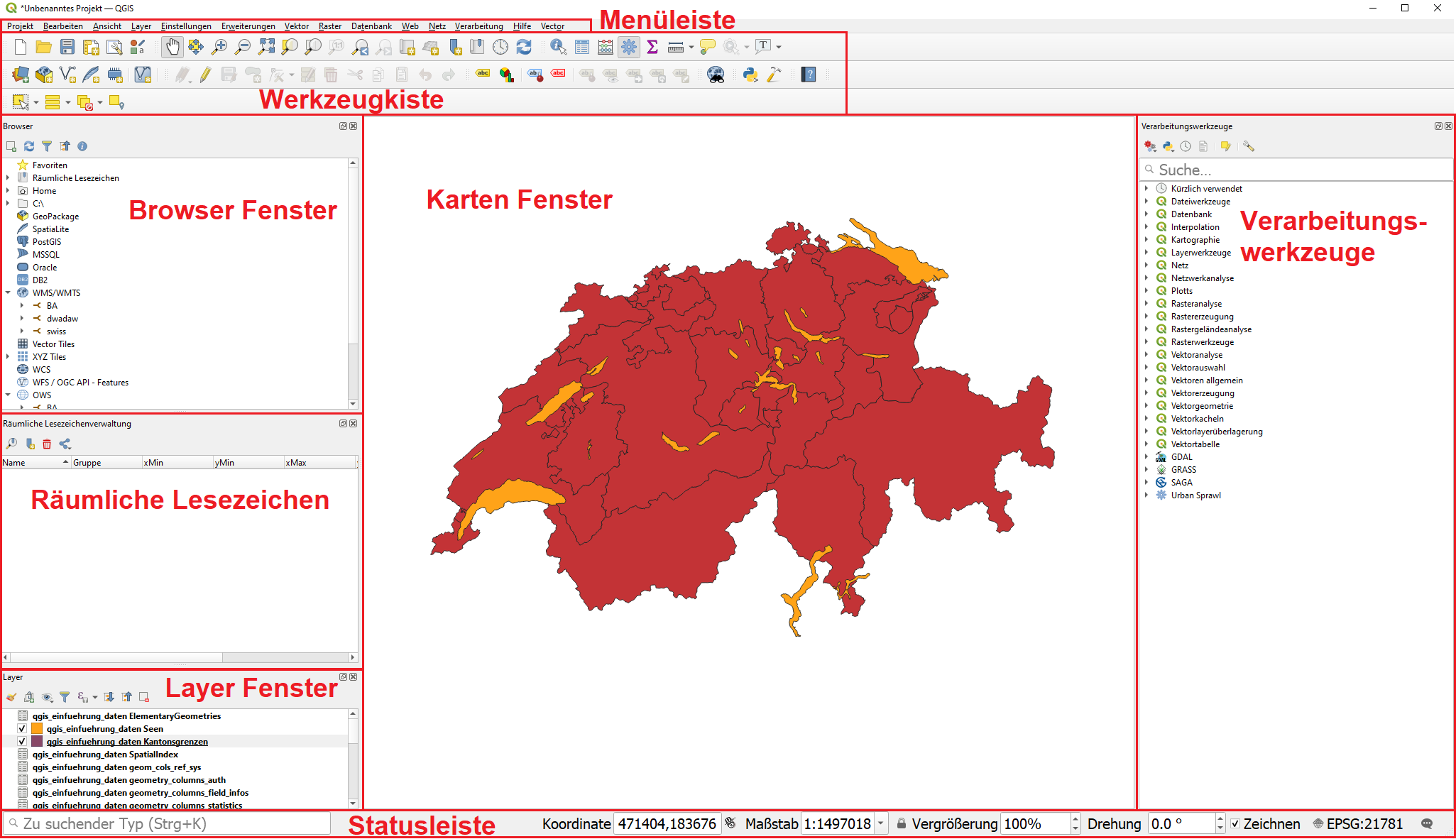1456x839 pixels.
Task: Open the Maßstab scale dropdown
Action: tap(880, 823)
